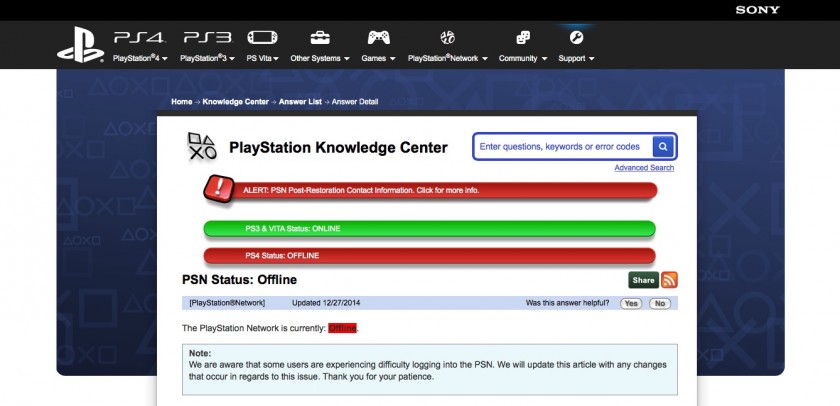Viewport: 840px width, 406px height.
Task: Mark the answer unhelpful with No
Action: pos(660,304)
